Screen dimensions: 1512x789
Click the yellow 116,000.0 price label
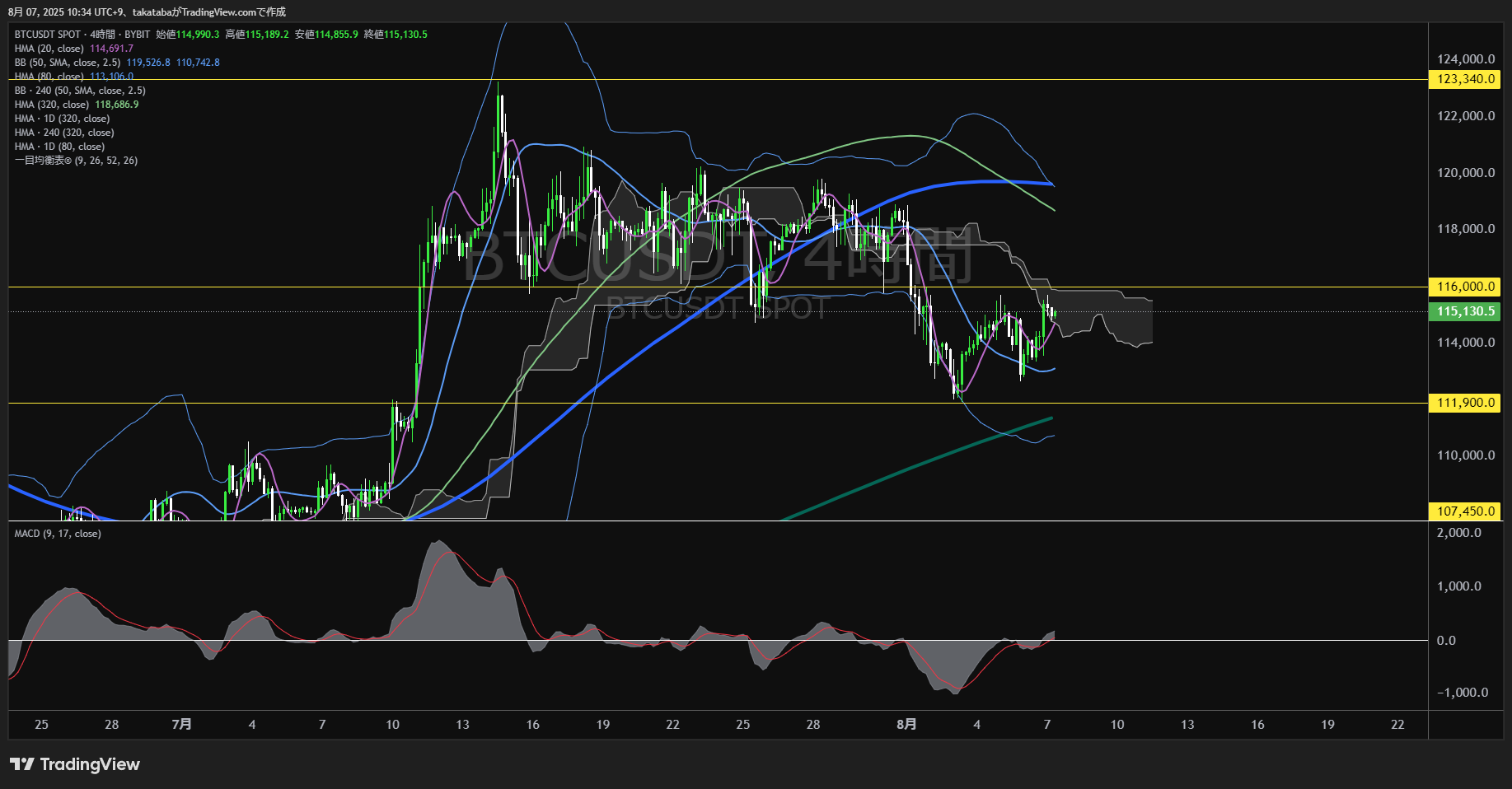pyautogui.click(x=1464, y=287)
